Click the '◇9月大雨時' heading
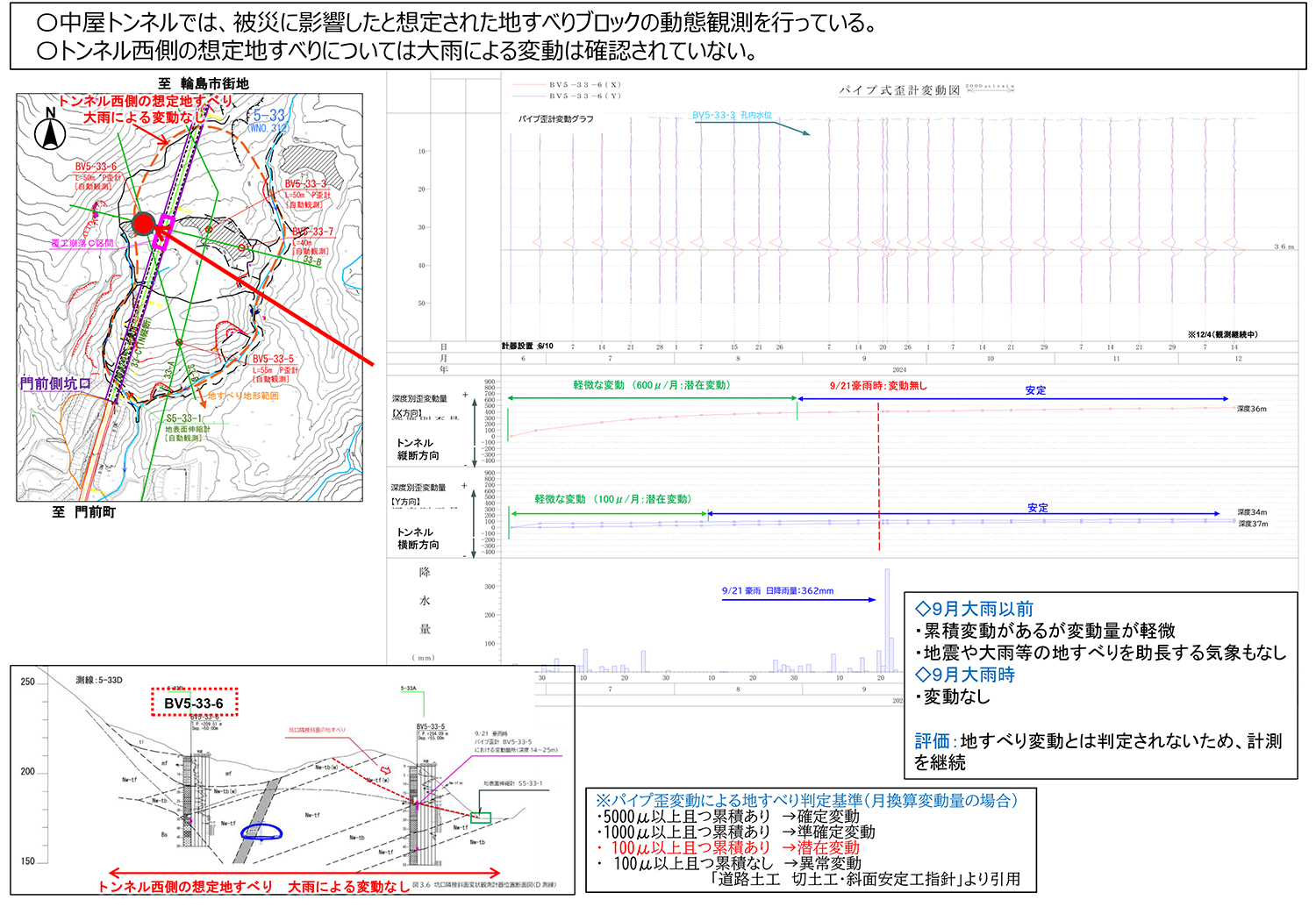The width and height of the screenshot is (1316, 907). 964,675
